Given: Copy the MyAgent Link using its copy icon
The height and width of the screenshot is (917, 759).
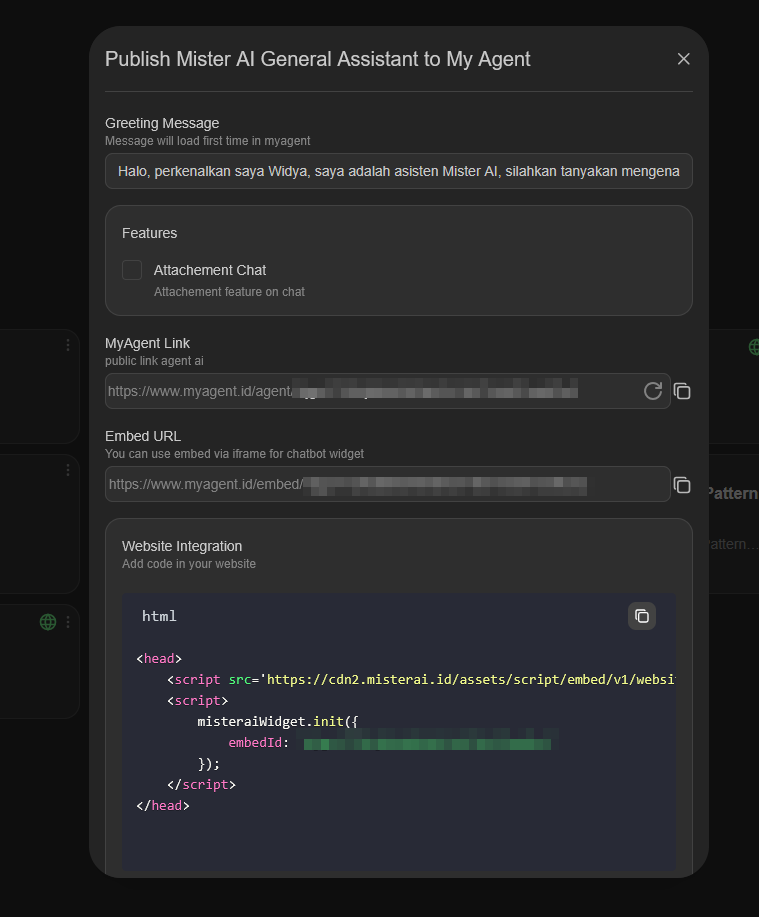Looking at the screenshot, I should click(682, 391).
